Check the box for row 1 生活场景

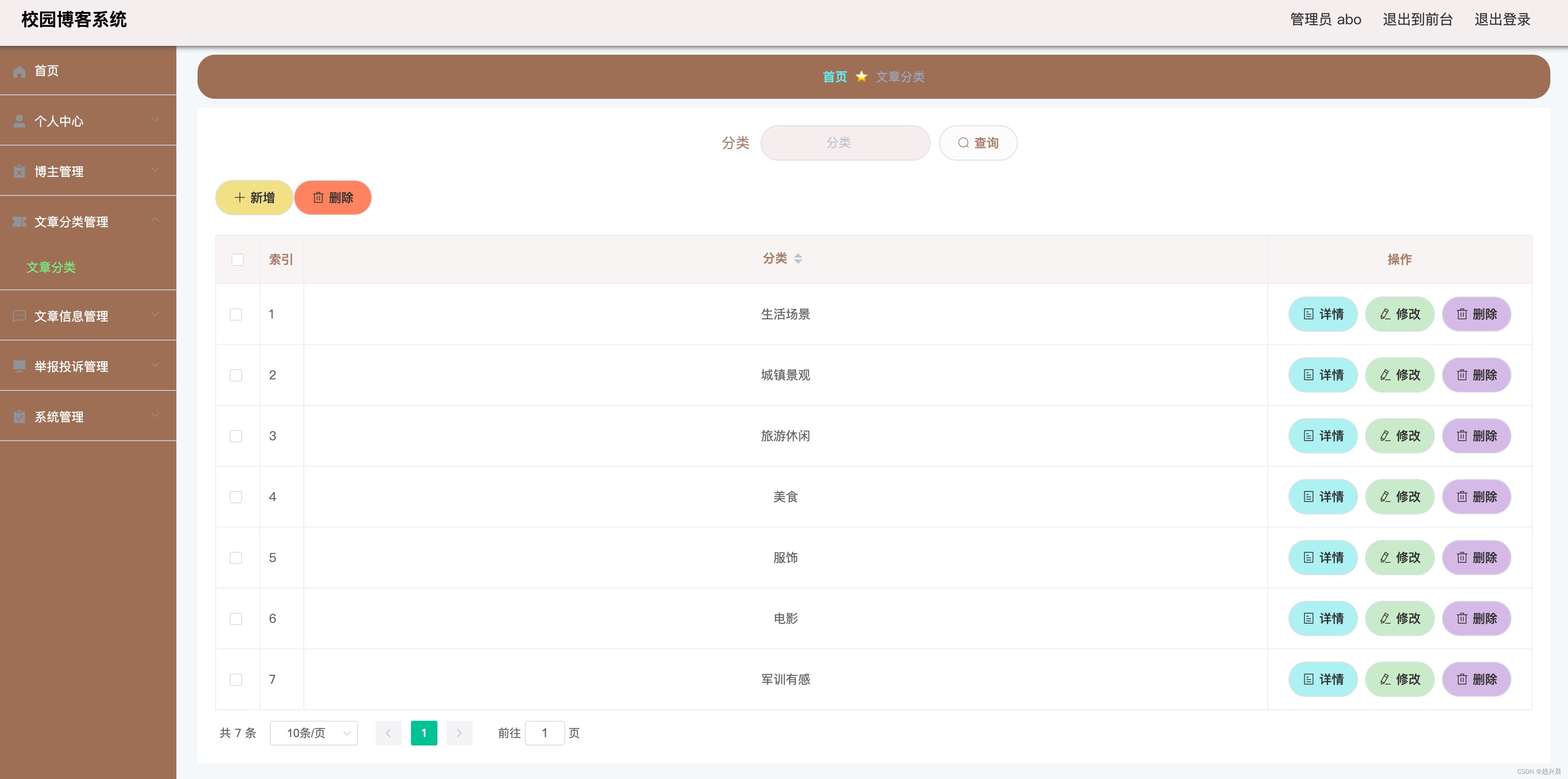[x=235, y=314]
